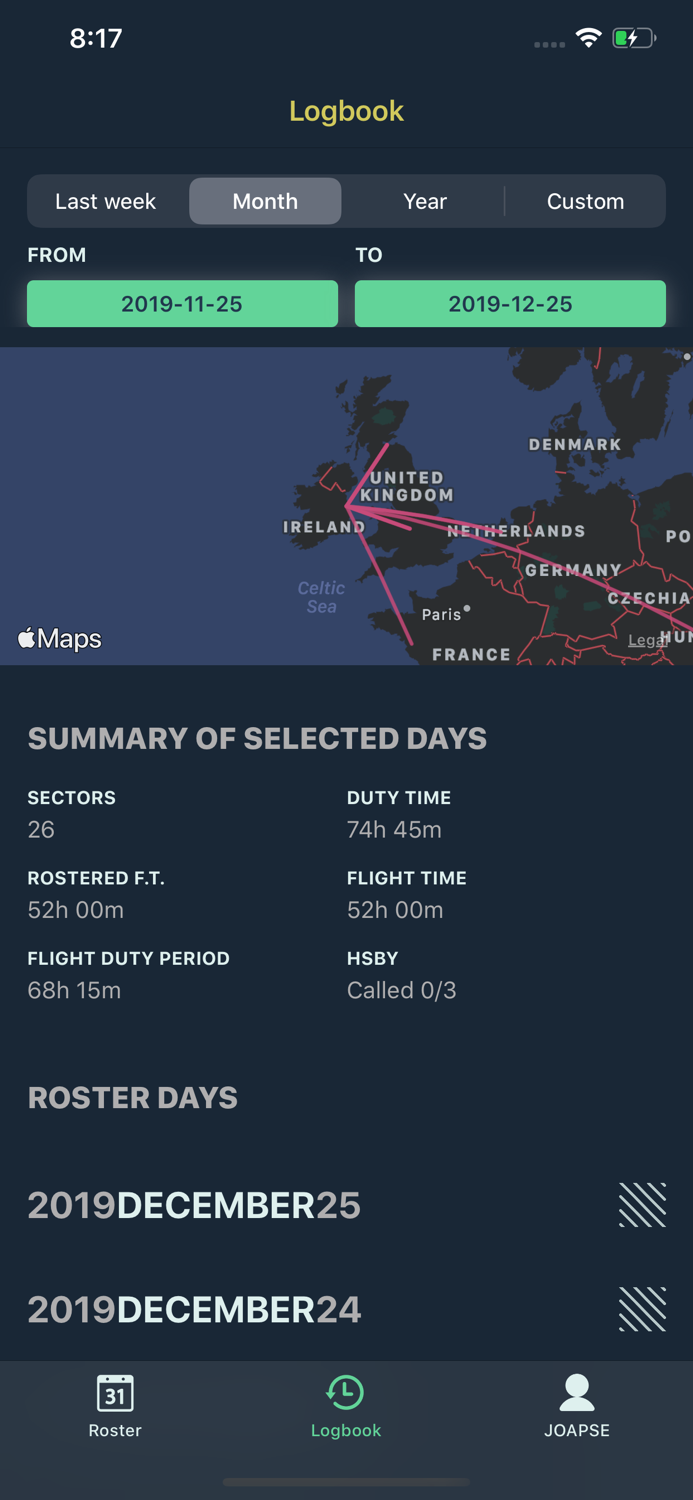Image resolution: width=693 pixels, height=1500 pixels.
Task: Tap the Logbook clock icon
Action: (345, 1392)
